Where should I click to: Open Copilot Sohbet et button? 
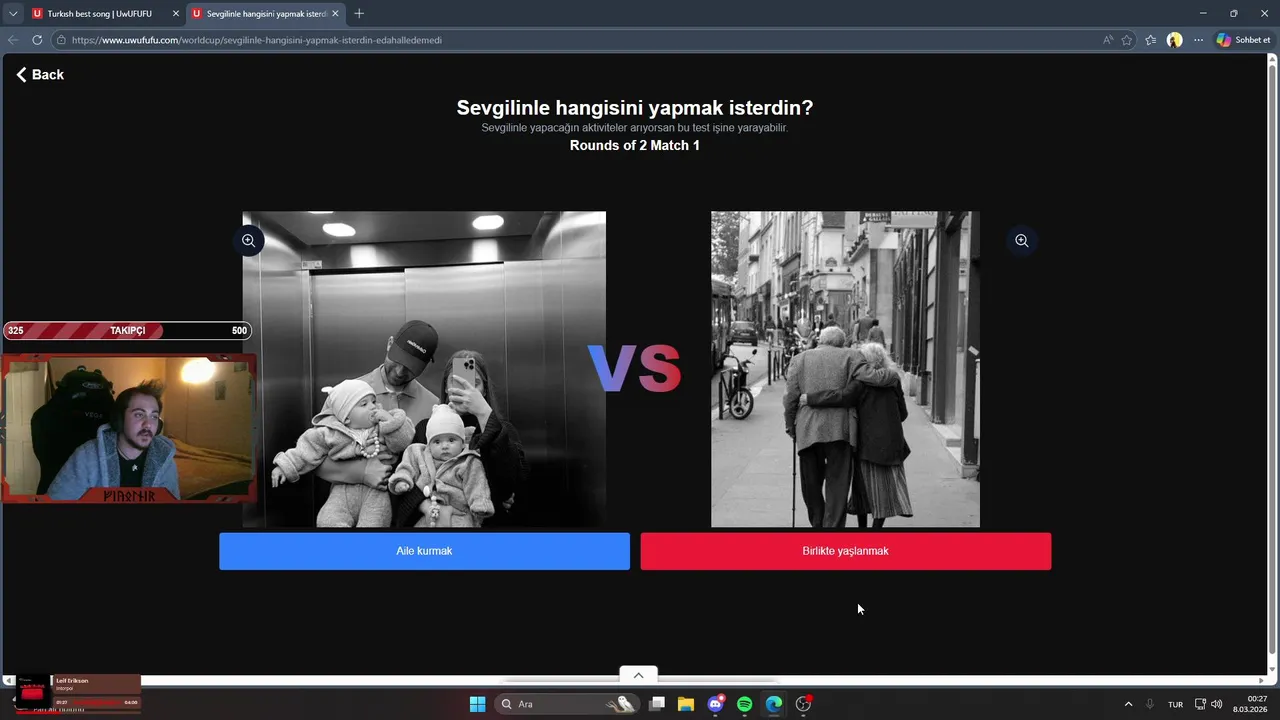(x=1243, y=40)
